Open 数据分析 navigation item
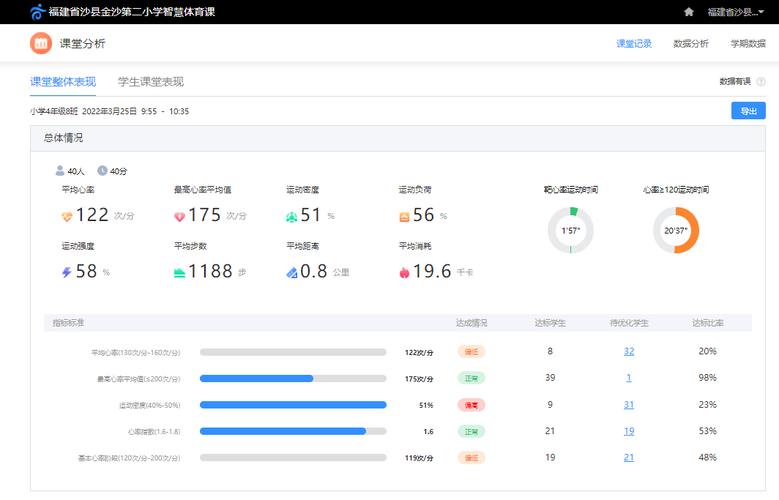Screen dimensions: 779x500 click(x=691, y=44)
